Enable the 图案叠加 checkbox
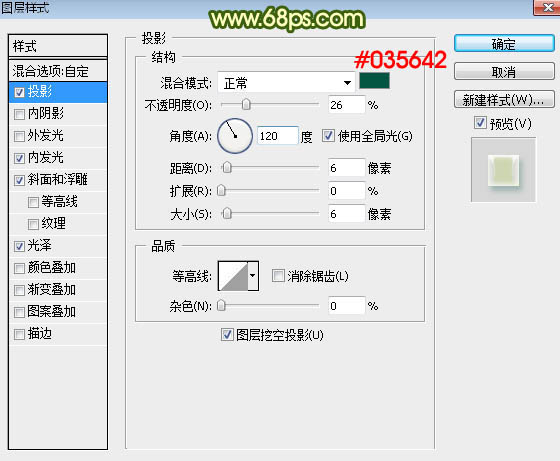 pos(19,312)
